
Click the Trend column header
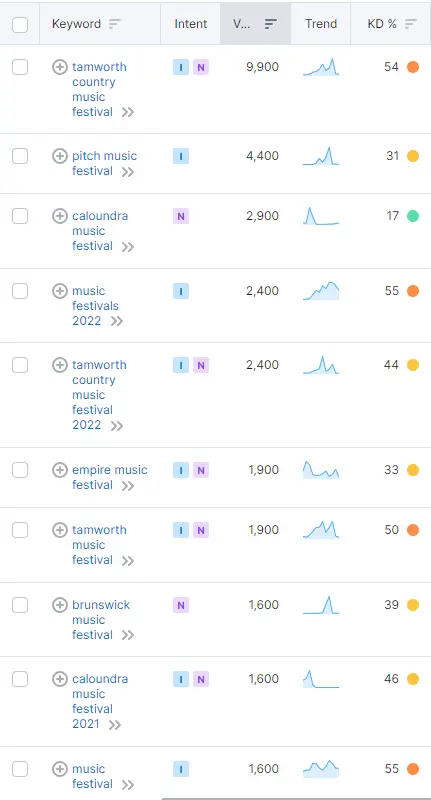click(321, 24)
